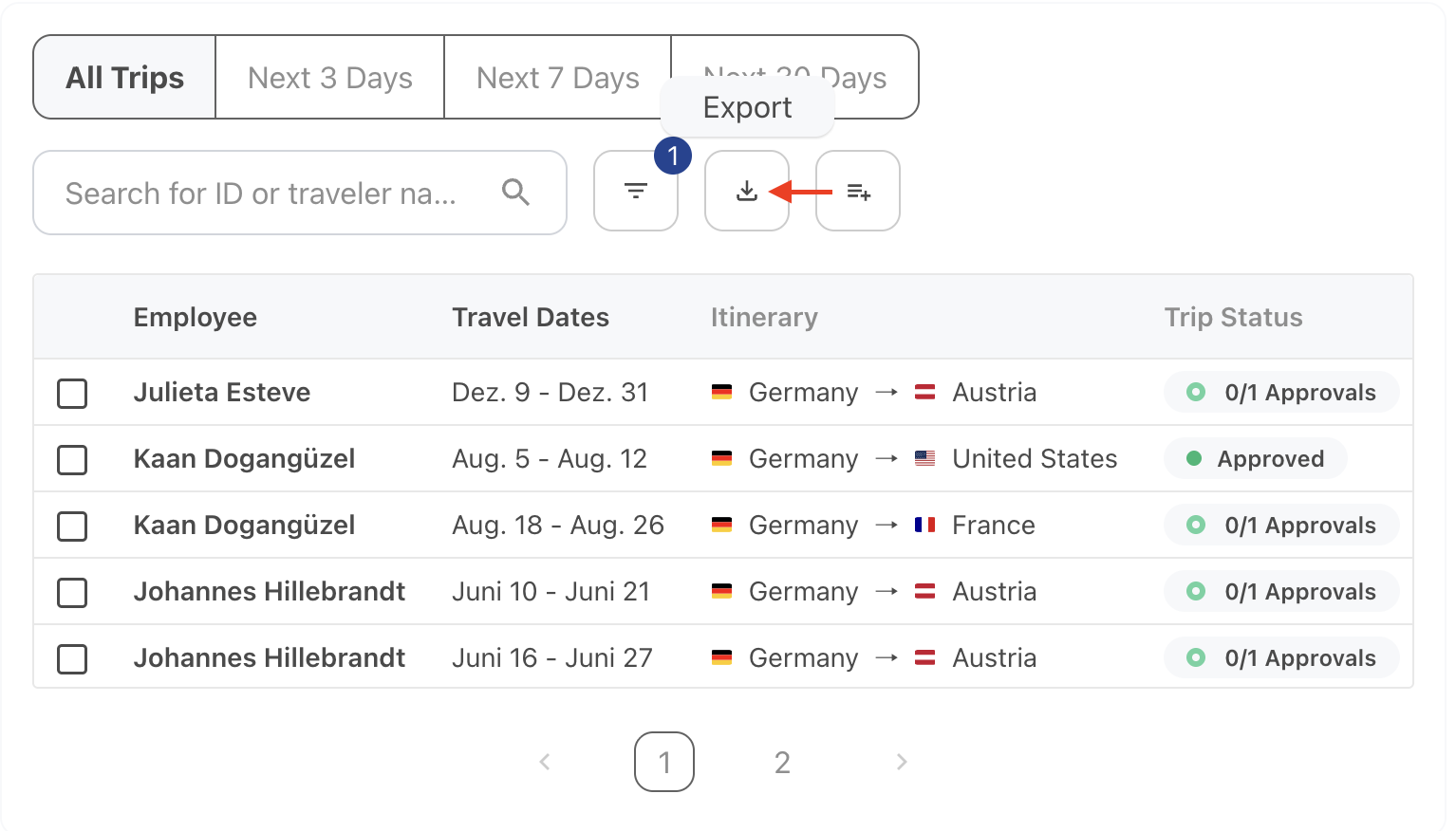Switch to the All Trips tab
This screenshot has height=831, width=1456.
pos(124,78)
